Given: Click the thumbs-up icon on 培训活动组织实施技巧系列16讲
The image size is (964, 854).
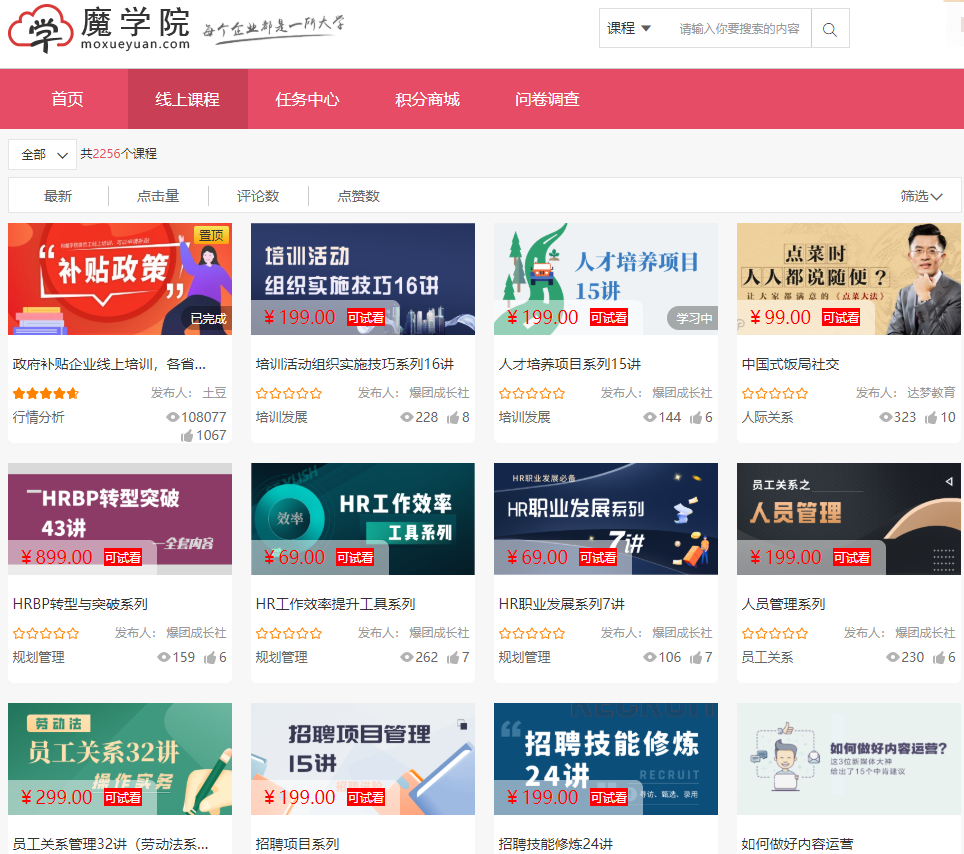Looking at the screenshot, I should [x=456, y=417].
